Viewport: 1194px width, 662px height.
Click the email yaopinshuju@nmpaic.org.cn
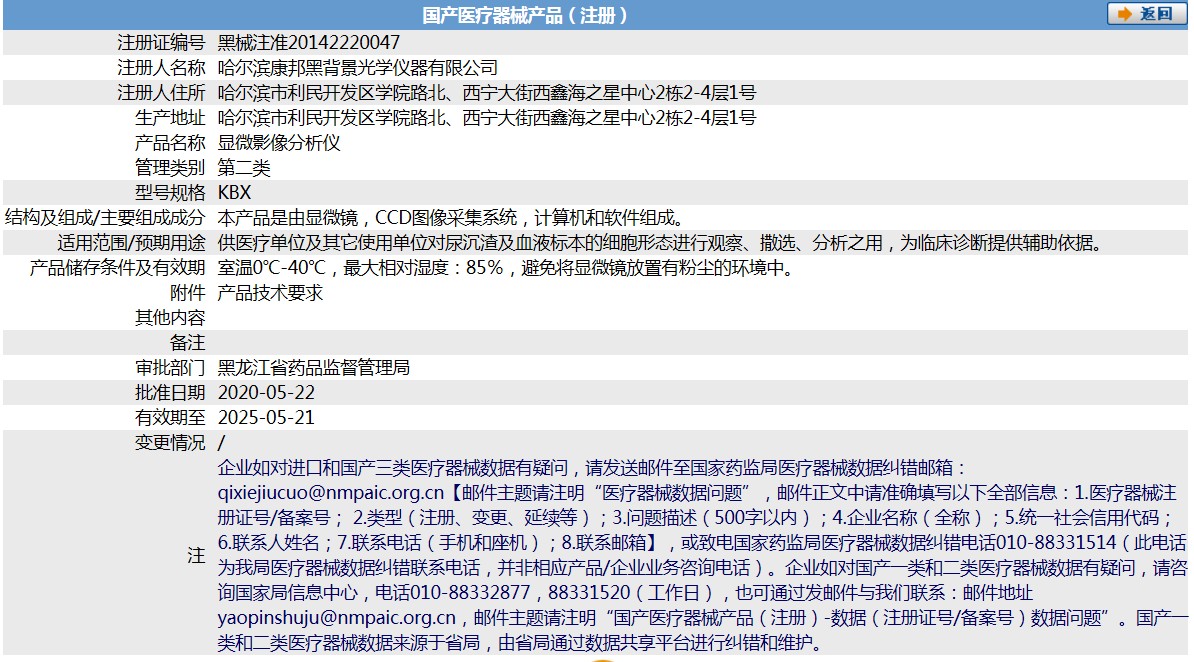[337, 618]
